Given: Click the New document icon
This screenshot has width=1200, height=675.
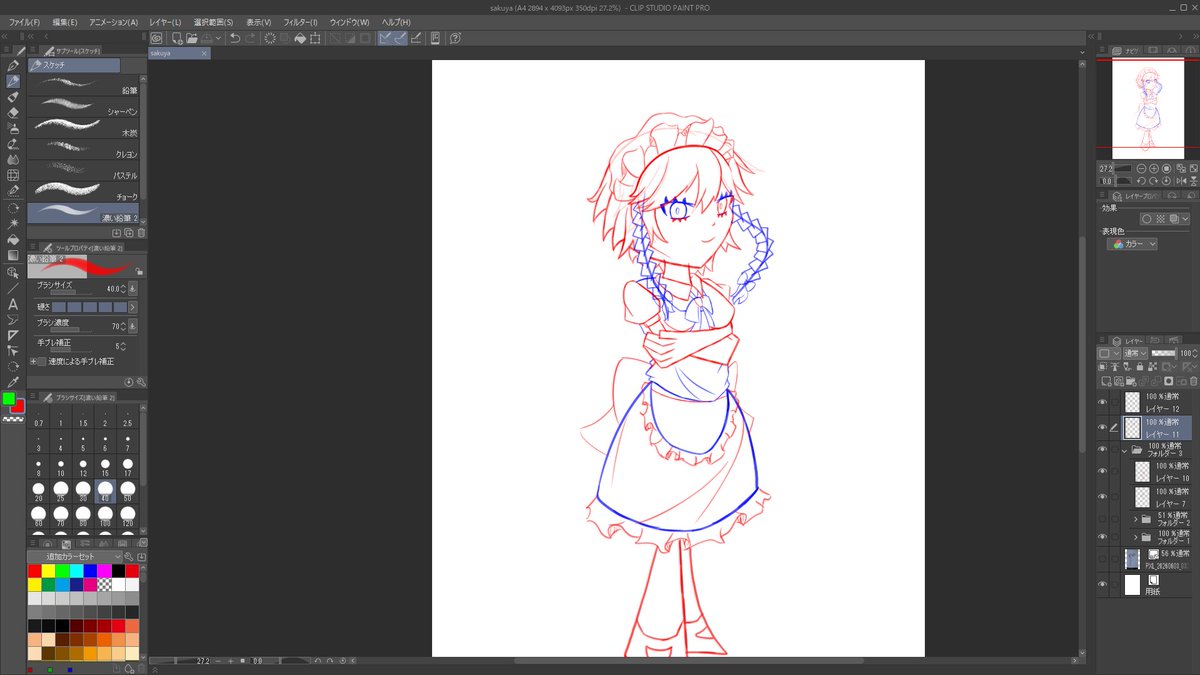Looking at the screenshot, I should coord(177,38).
